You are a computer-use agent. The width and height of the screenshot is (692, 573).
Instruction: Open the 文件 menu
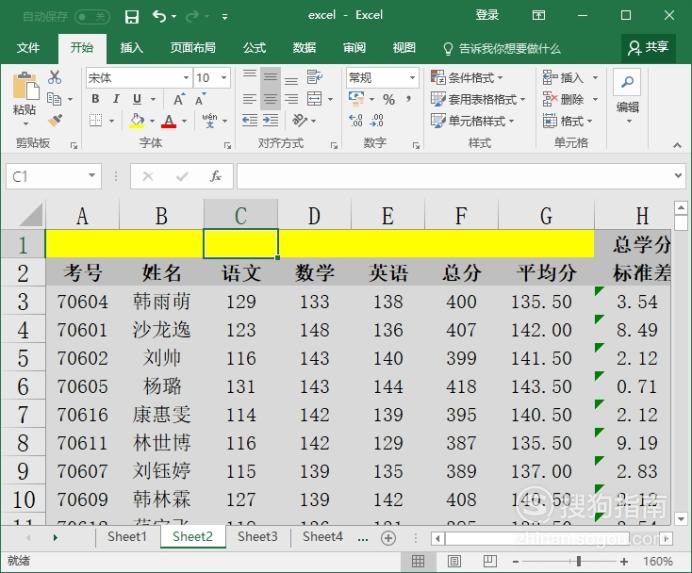[x=28, y=48]
